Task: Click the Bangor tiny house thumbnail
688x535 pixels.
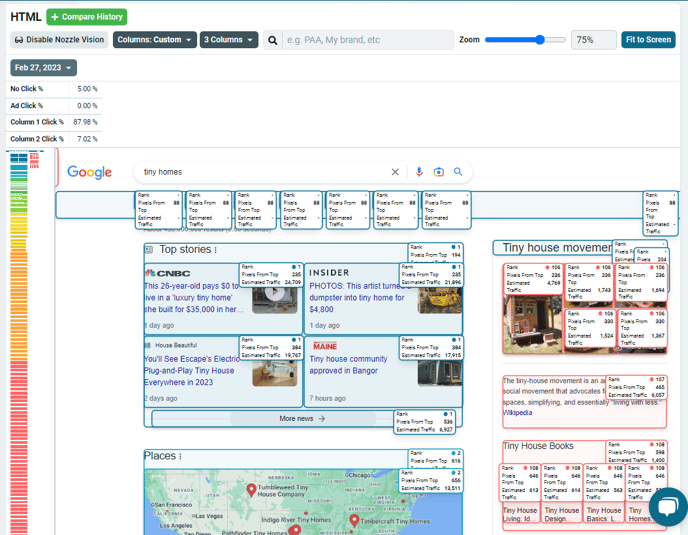Action: click(440, 373)
